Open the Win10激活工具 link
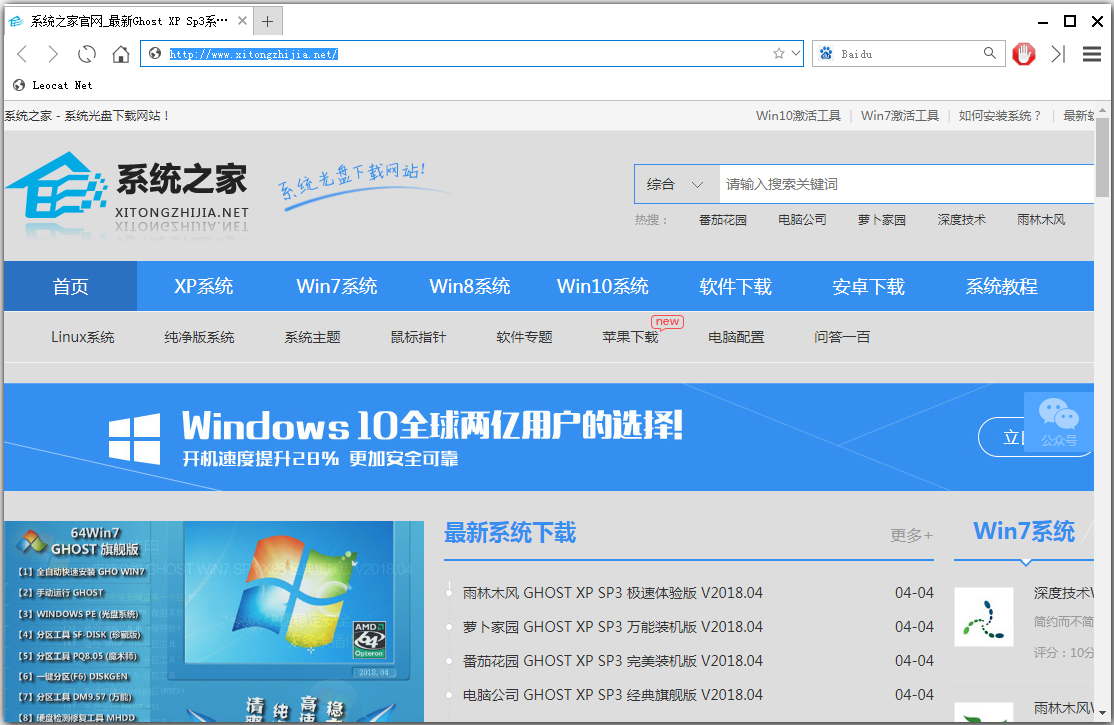Image resolution: width=1114 pixels, height=725 pixels. 798,116
